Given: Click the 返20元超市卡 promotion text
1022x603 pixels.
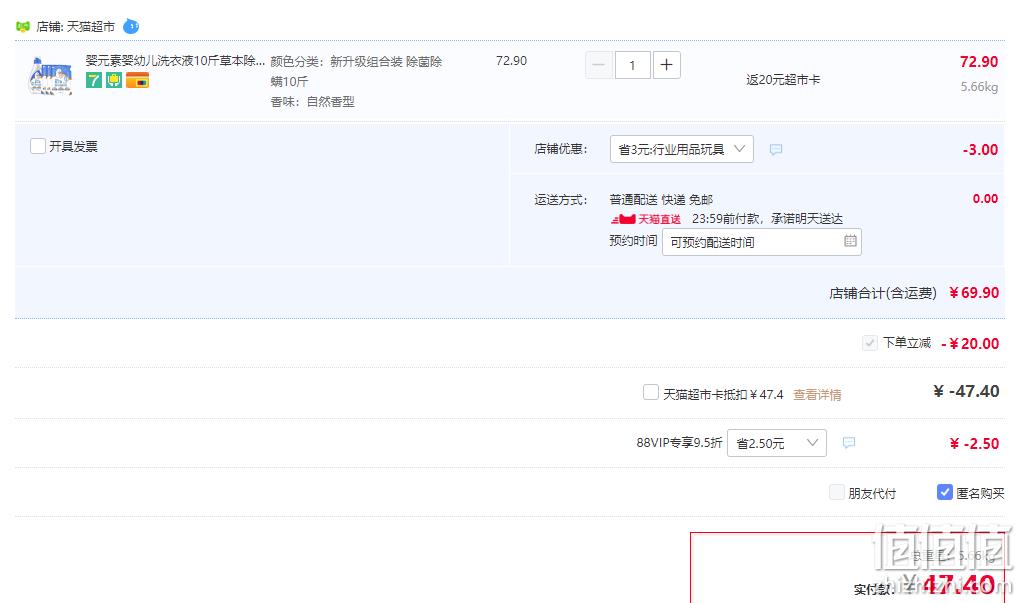Looking at the screenshot, I should (x=783, y=80).
